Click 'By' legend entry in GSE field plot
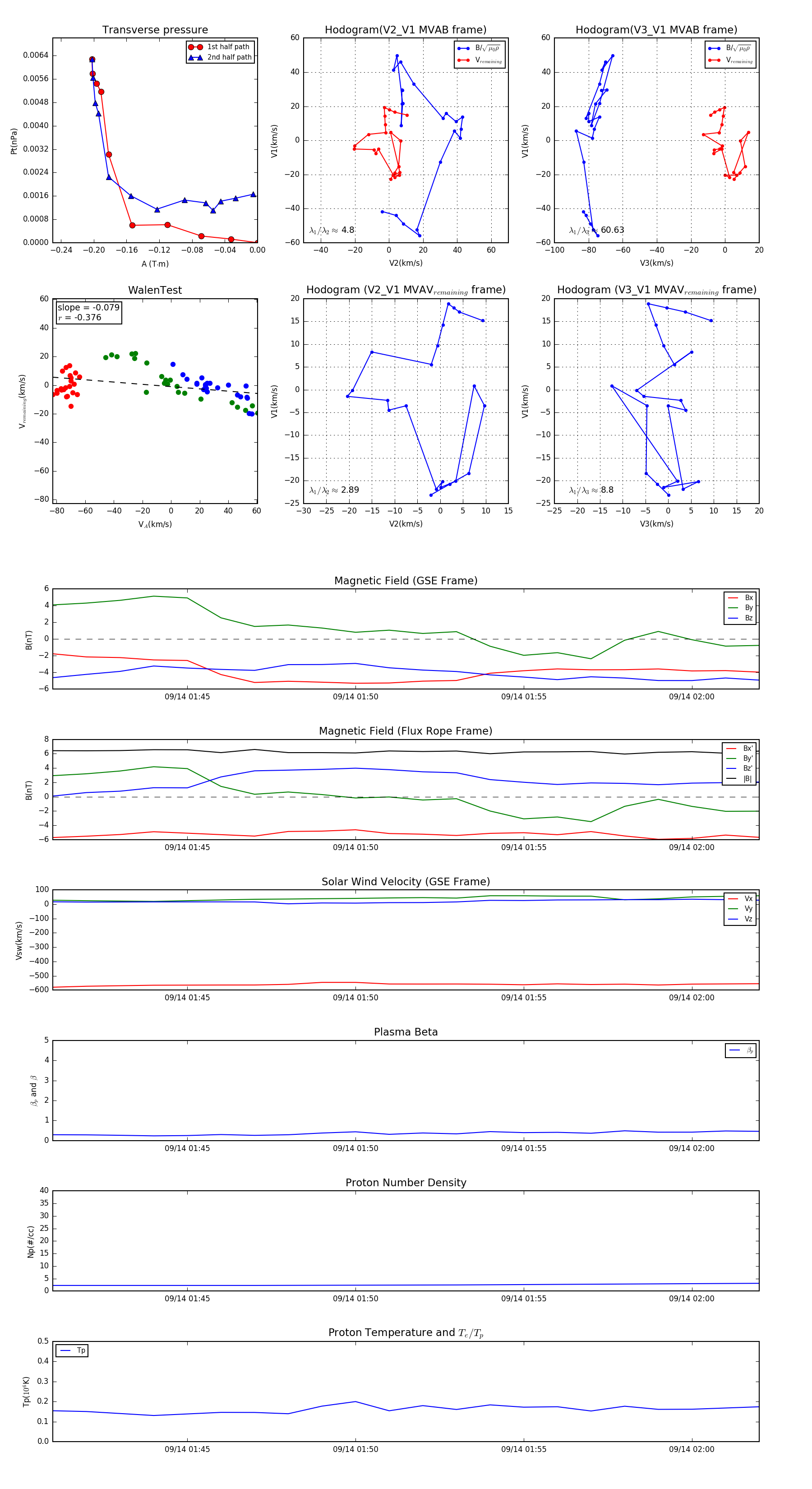 [x=741, y=607]
